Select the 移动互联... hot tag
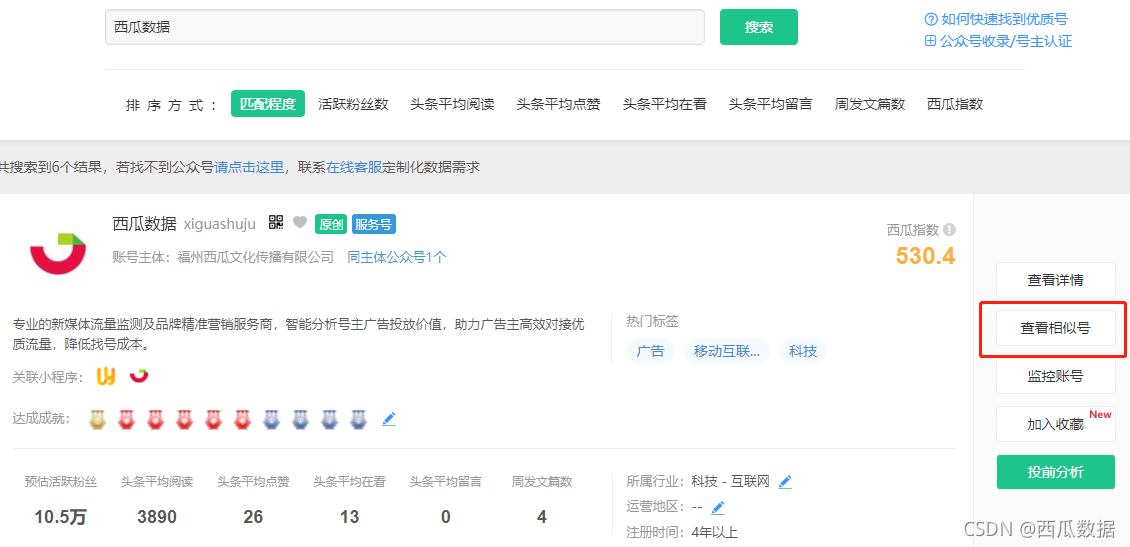 pos(726,352)
